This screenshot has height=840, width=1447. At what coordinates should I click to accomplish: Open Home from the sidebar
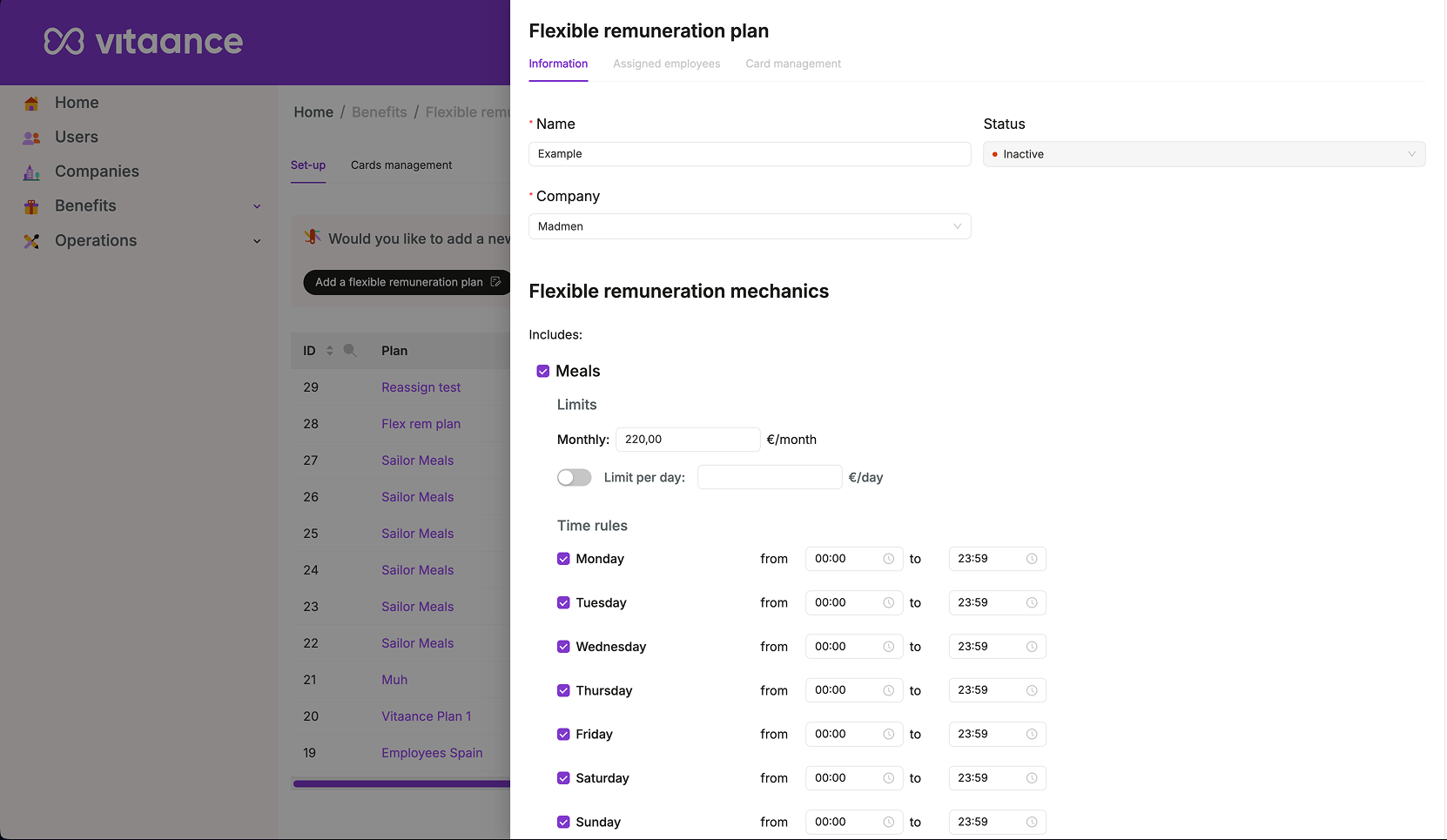tap(31, 103)
